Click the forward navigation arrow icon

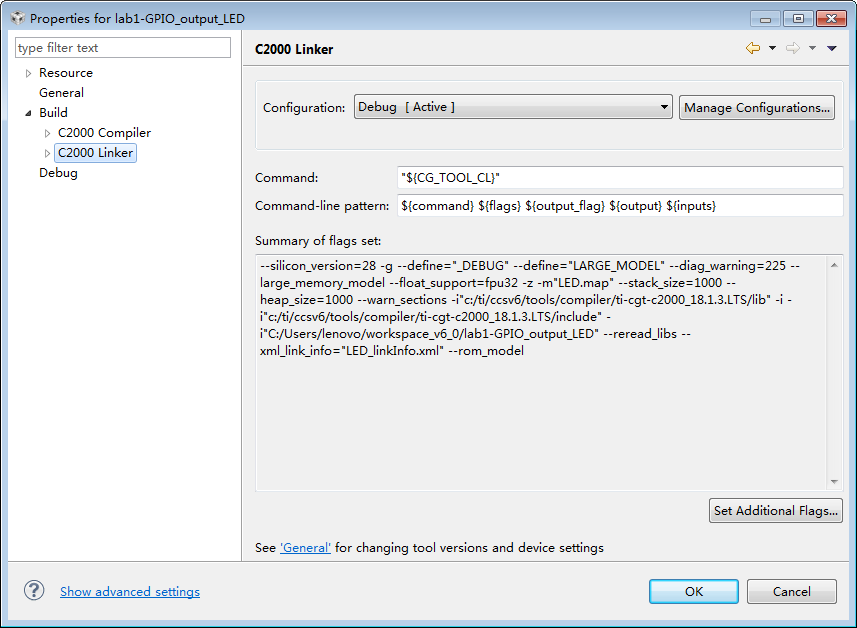click(x=792, y=48)
